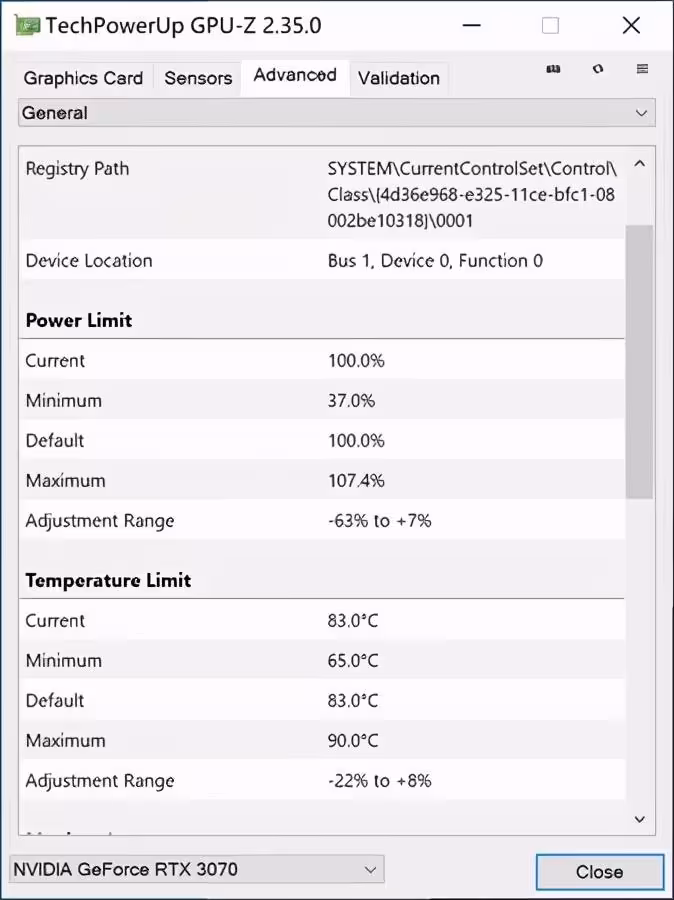Click the Temperature Maximum value 90.0°C
Screen dimensions: 674x900
click(353, 740)
